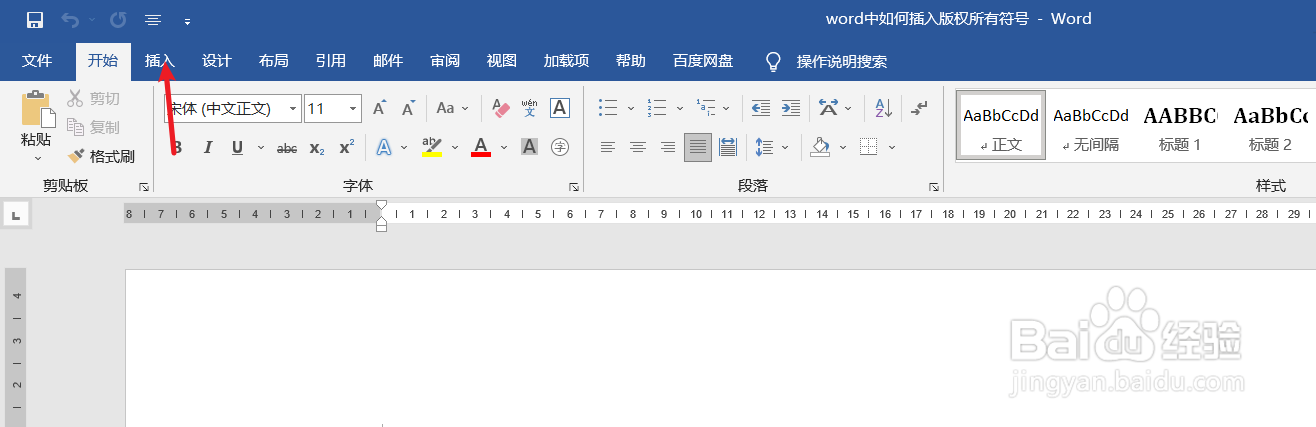Undo the last action
This screenshot has height=427, width=1316.
70,19
